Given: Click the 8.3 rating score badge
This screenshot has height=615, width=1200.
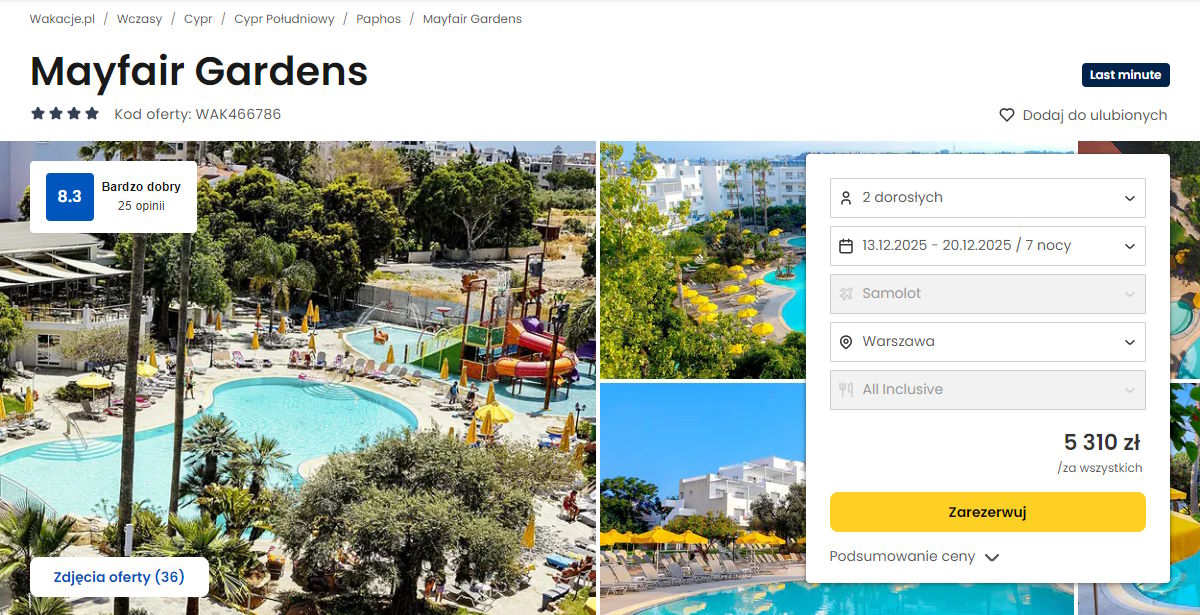Looking at the screenshot, I should (x=70, y=197).
